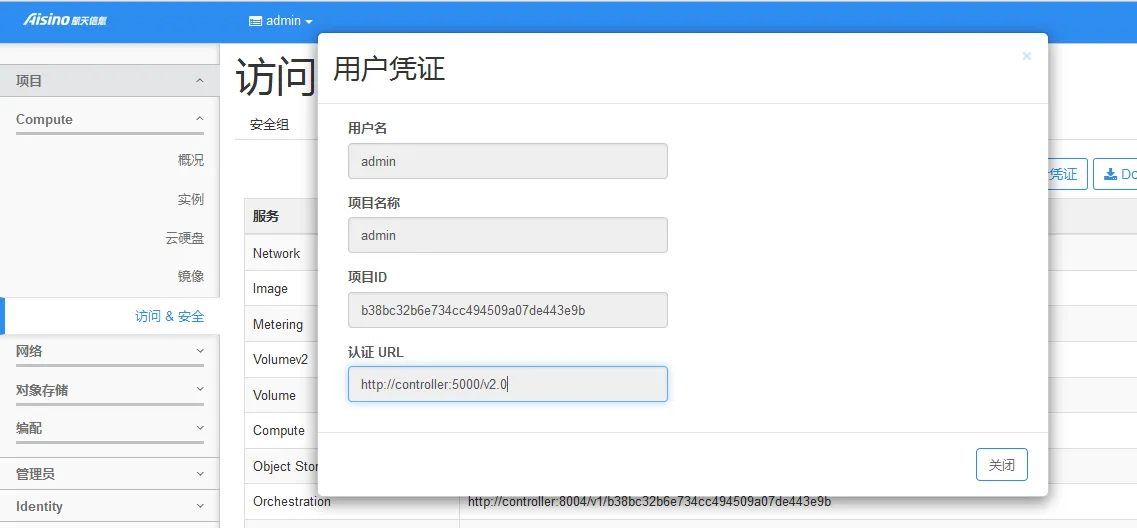Click the Aisino logo
Viewport: 1137px width, 528px height.
65,20
